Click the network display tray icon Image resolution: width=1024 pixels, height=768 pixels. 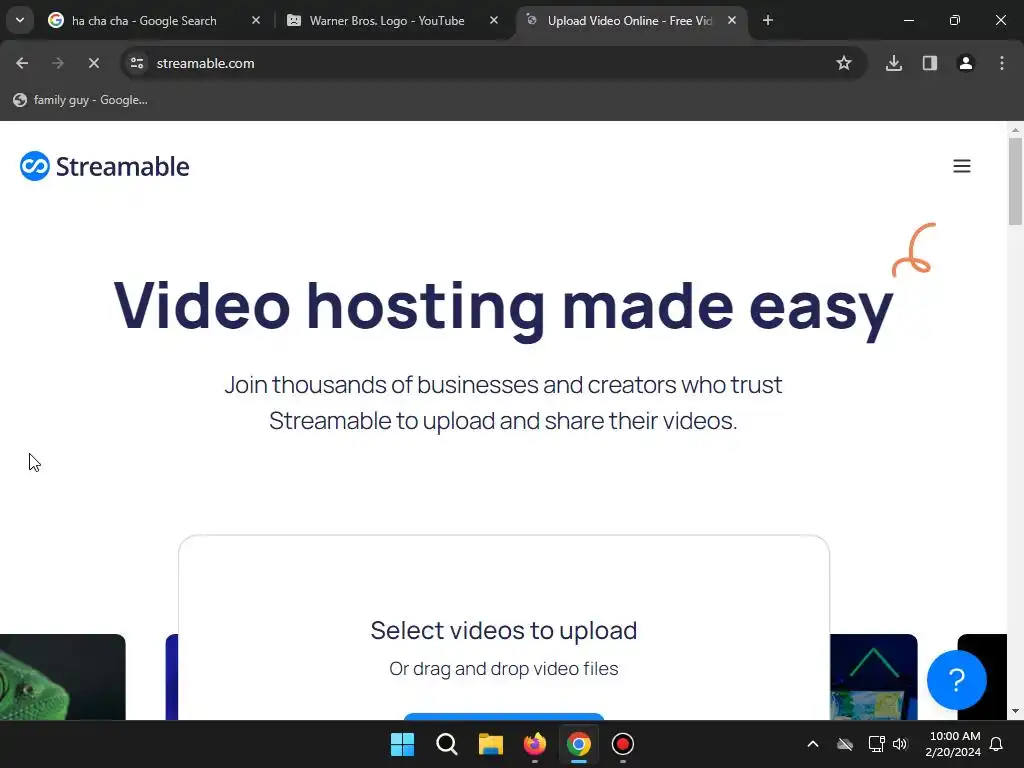pos(876,744)
